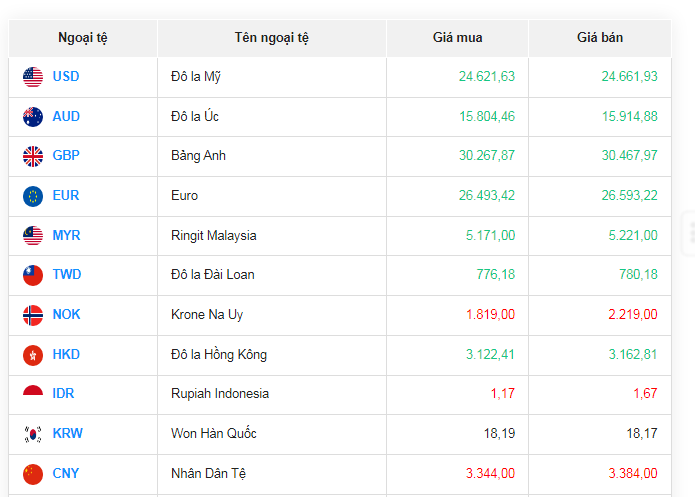
Task: Click the Ngoại tệ column header
Action: point(83,38)
